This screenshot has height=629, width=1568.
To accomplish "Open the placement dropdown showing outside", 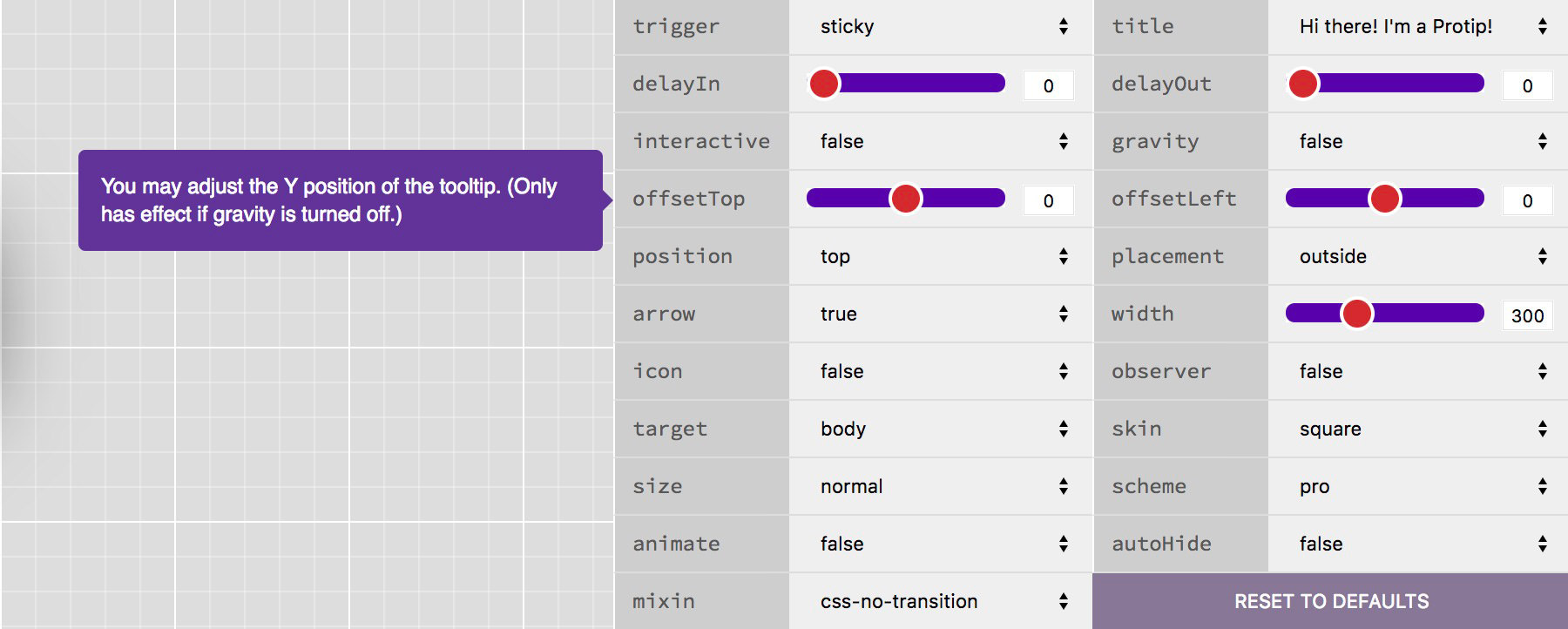I will coord(1420,256).
